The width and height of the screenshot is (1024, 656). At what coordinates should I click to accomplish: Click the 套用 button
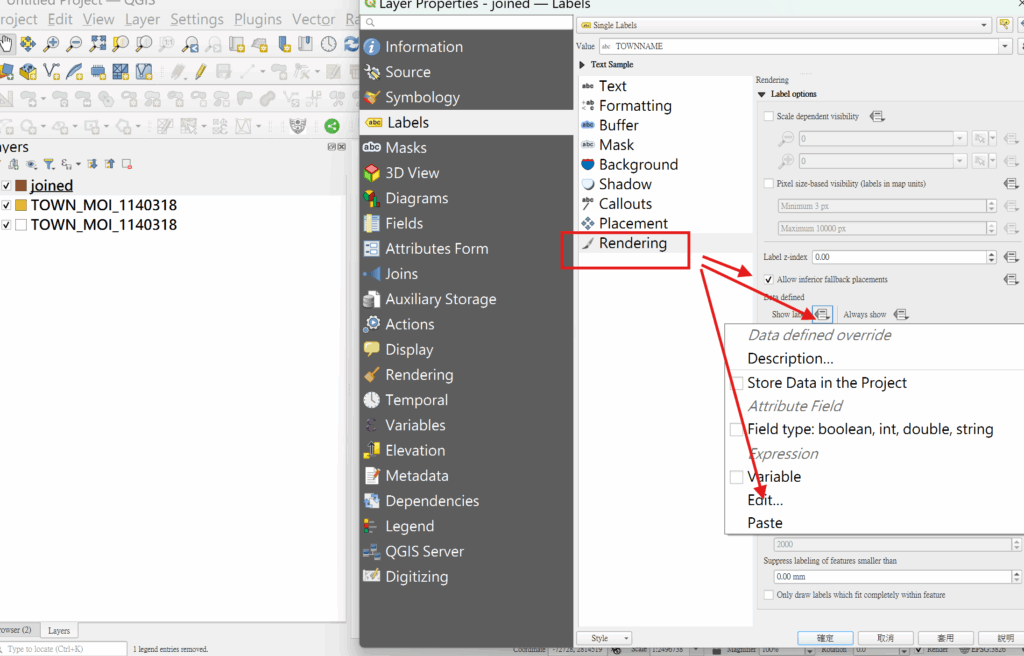pos(945,638)
